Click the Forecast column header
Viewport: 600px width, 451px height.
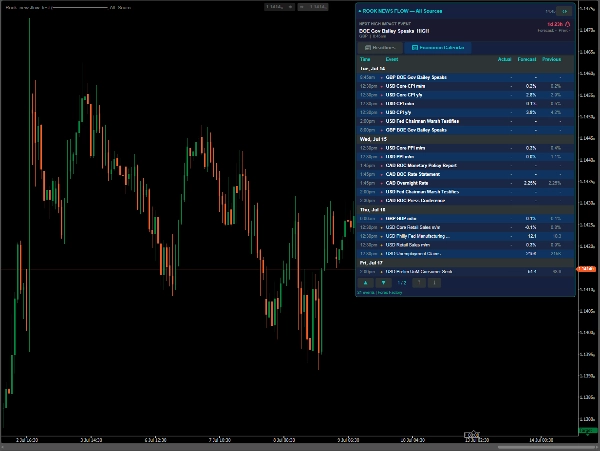(527, 59)
